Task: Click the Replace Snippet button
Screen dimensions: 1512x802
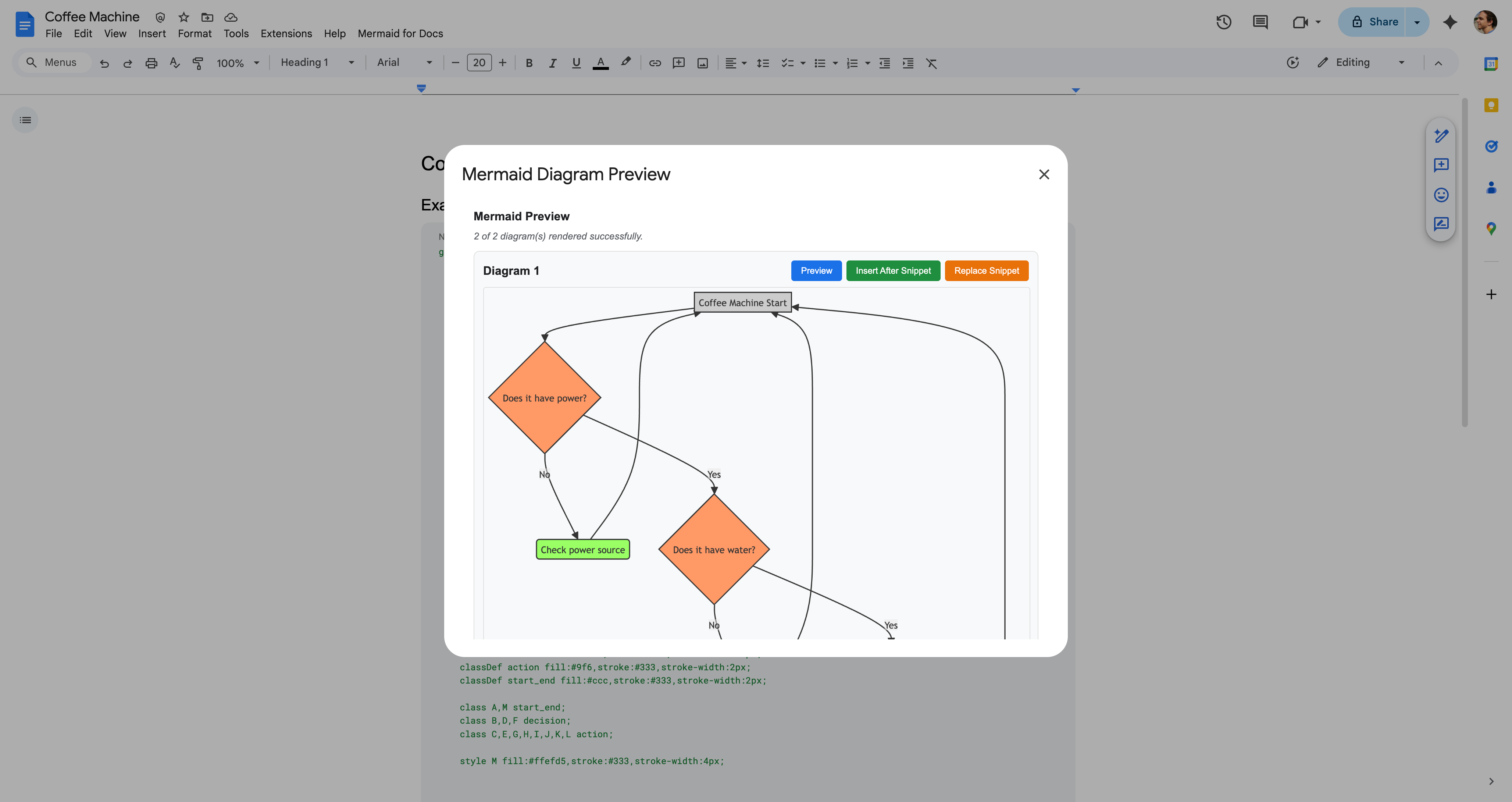Action: 986,271
